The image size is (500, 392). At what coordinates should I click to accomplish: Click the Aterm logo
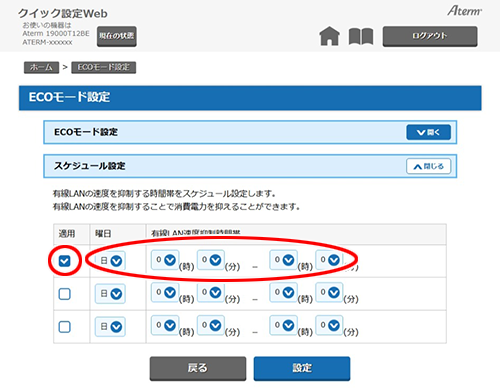click(x=464, y=11)
